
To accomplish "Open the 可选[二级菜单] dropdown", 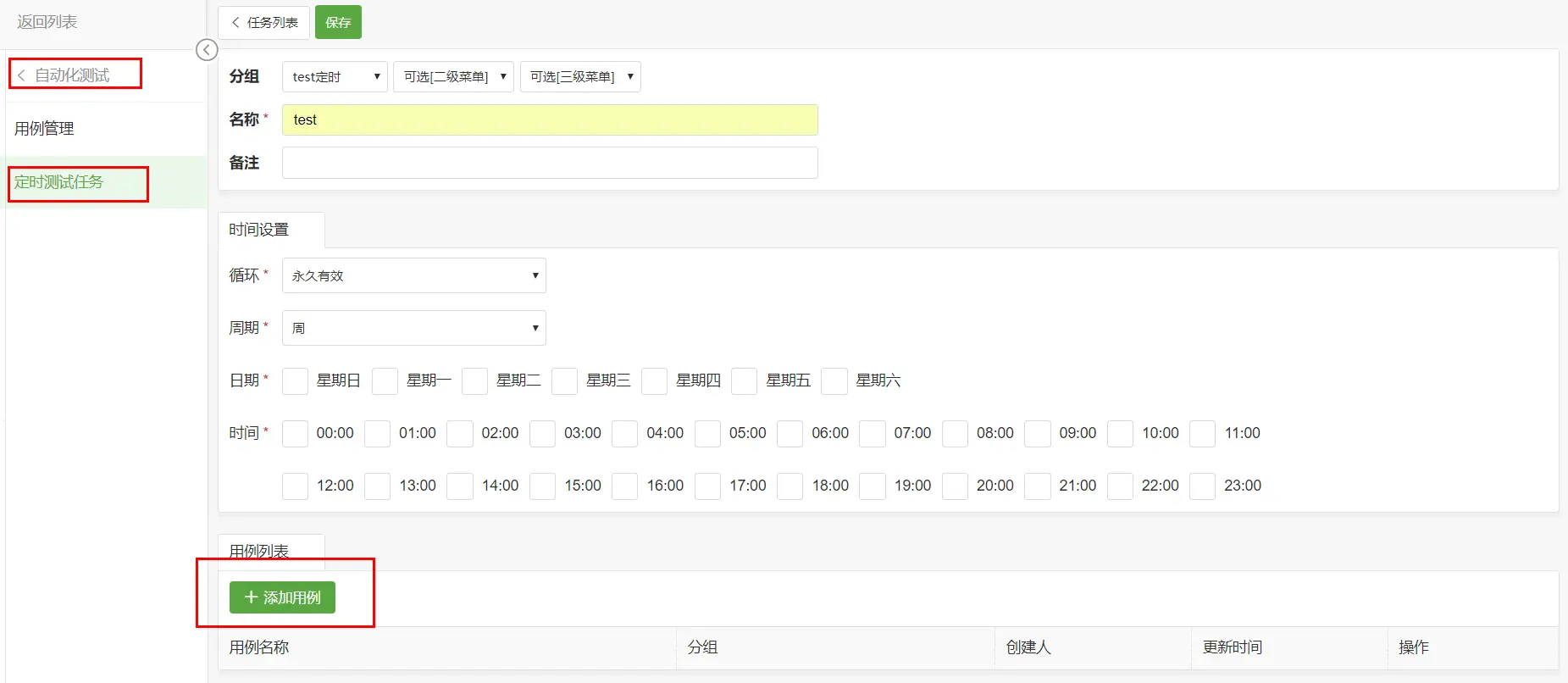I will coord(453,77).
